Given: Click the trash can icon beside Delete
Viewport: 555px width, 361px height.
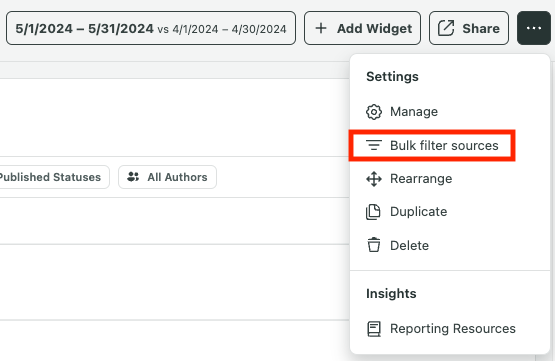Looking at the screenshot, I should coord(374,245).
